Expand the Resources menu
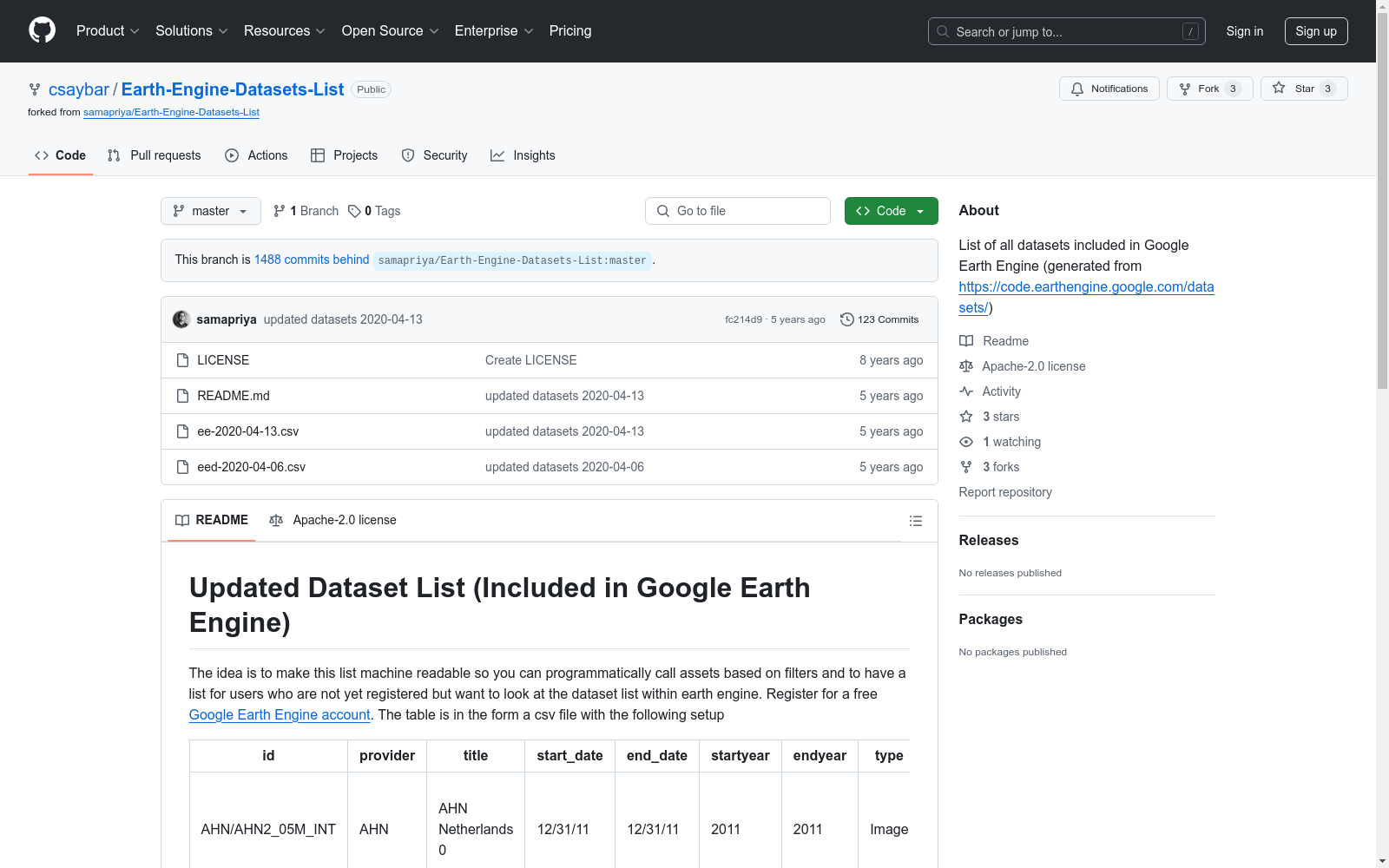 tap(285, 30)
